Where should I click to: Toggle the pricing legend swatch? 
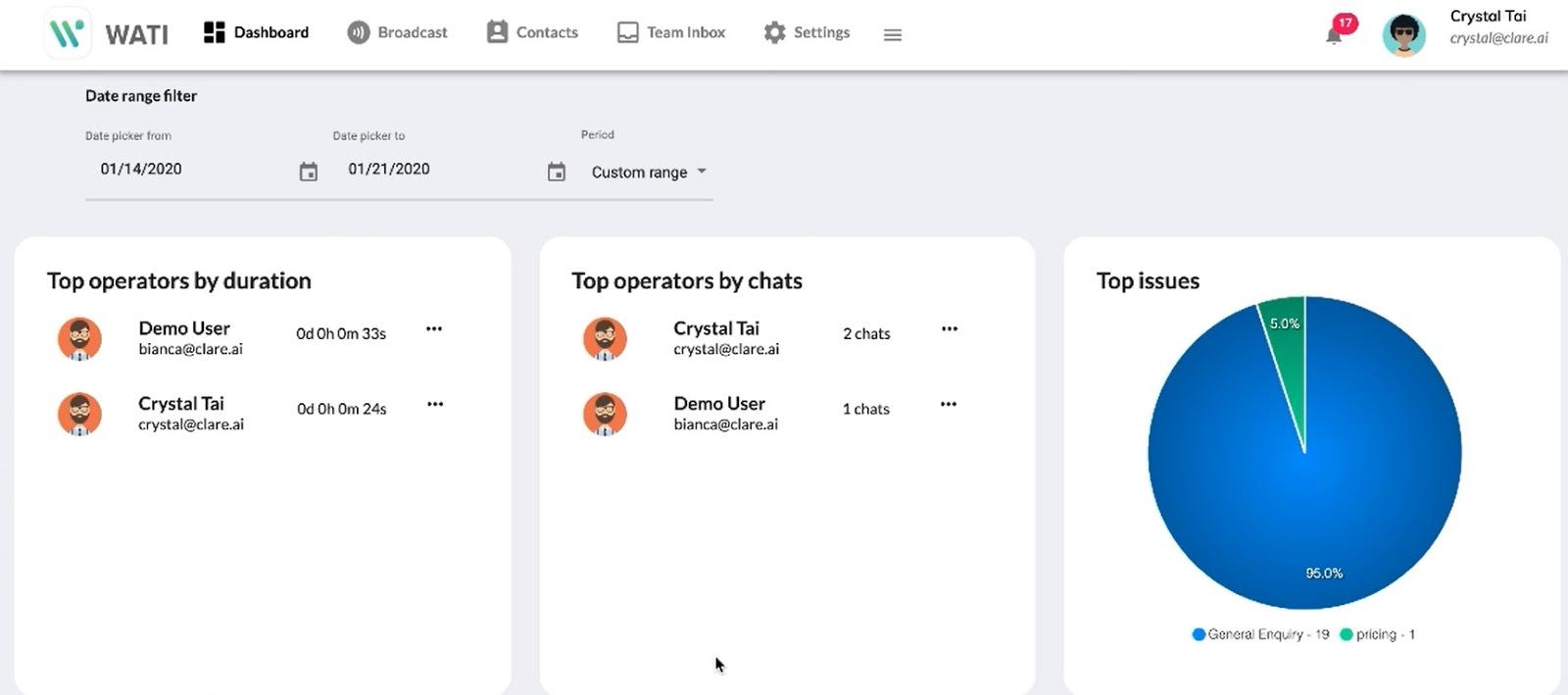(x=1347, y=634)
